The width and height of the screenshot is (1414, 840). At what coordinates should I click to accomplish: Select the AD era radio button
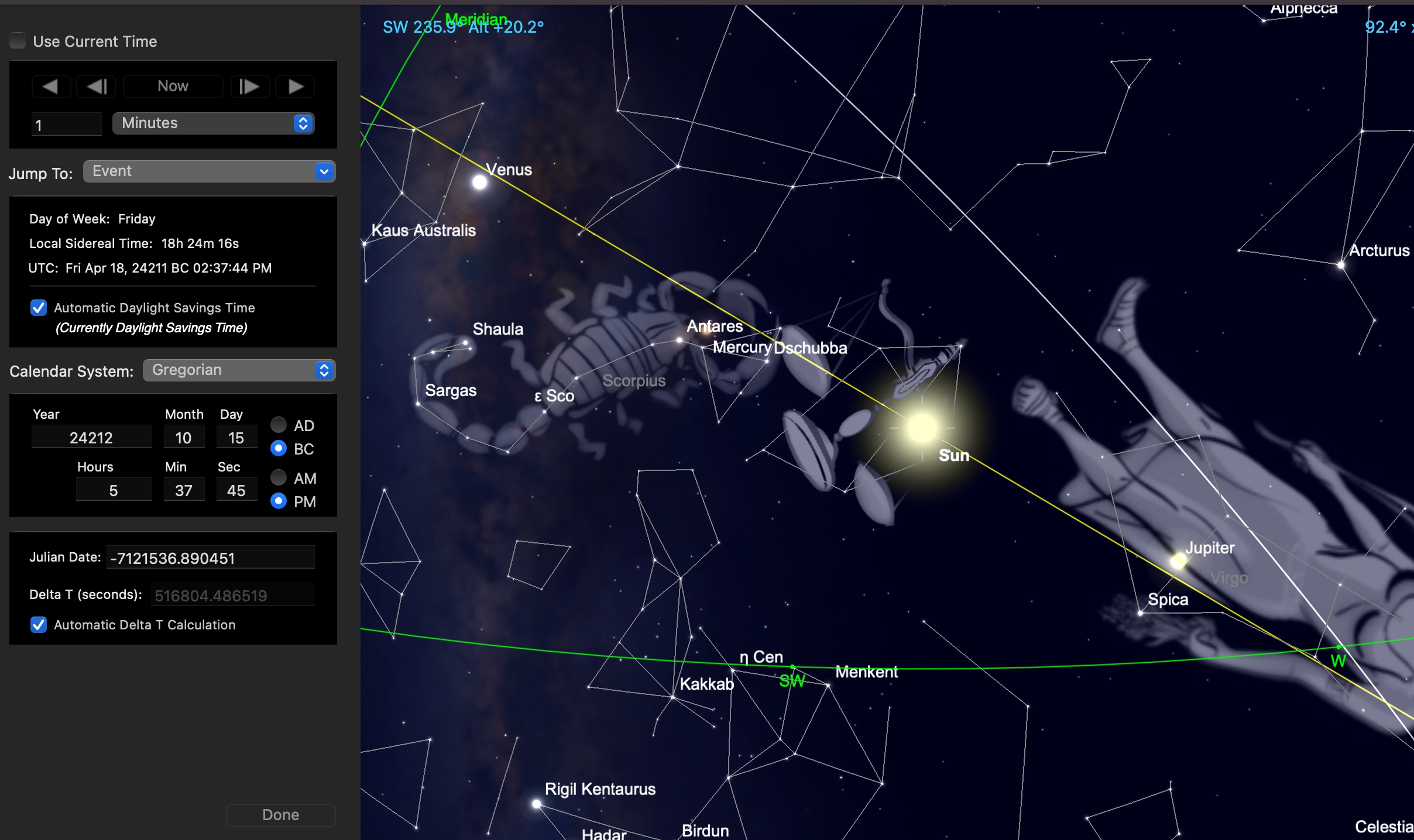(279, 425)
